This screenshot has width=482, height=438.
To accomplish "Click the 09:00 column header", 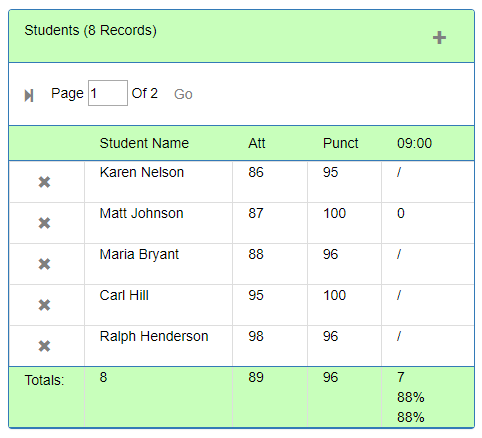I will click(x=414, y=143).
